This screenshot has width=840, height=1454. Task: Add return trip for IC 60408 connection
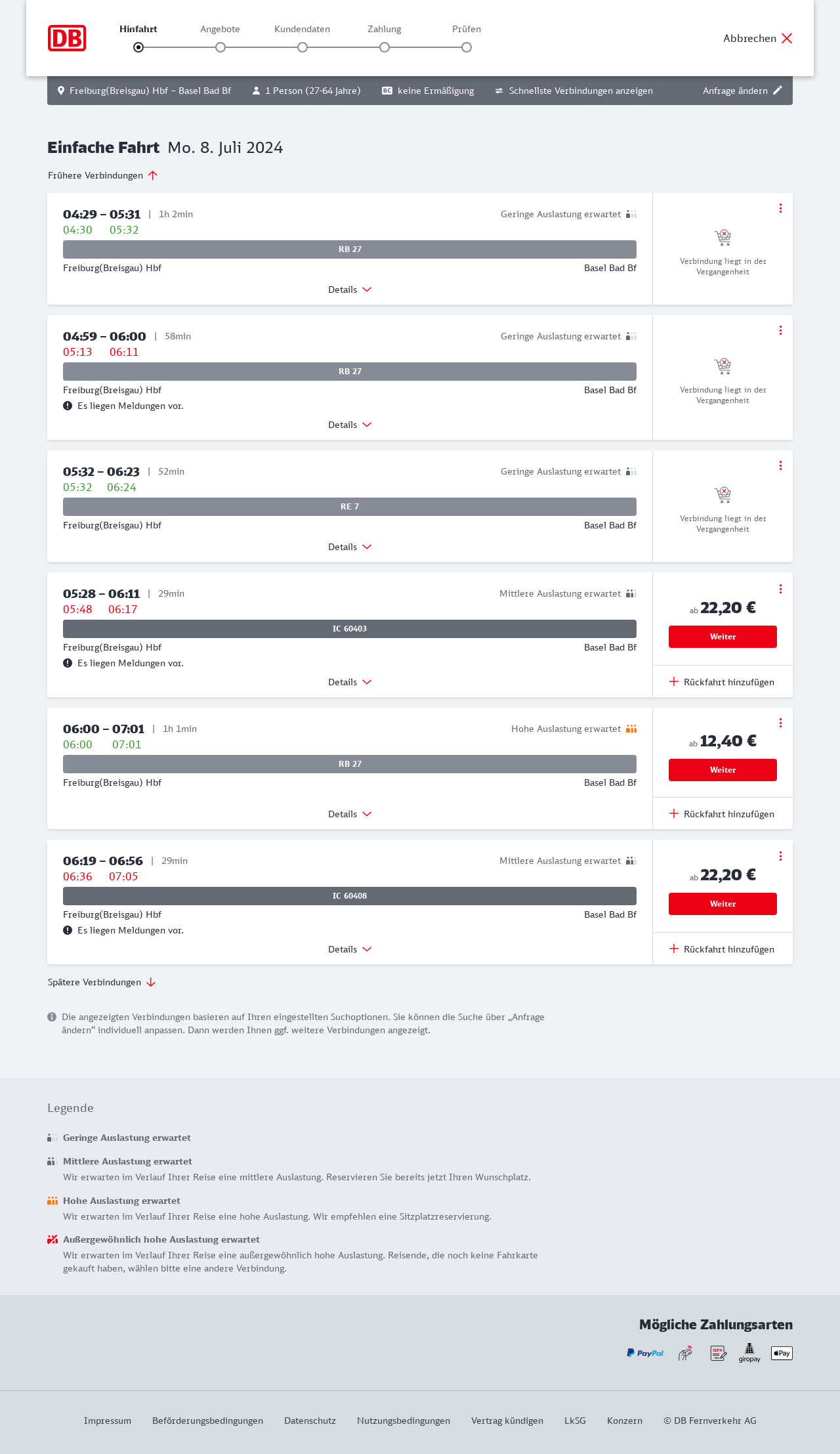pyautogui.click(x=722, y=949)
